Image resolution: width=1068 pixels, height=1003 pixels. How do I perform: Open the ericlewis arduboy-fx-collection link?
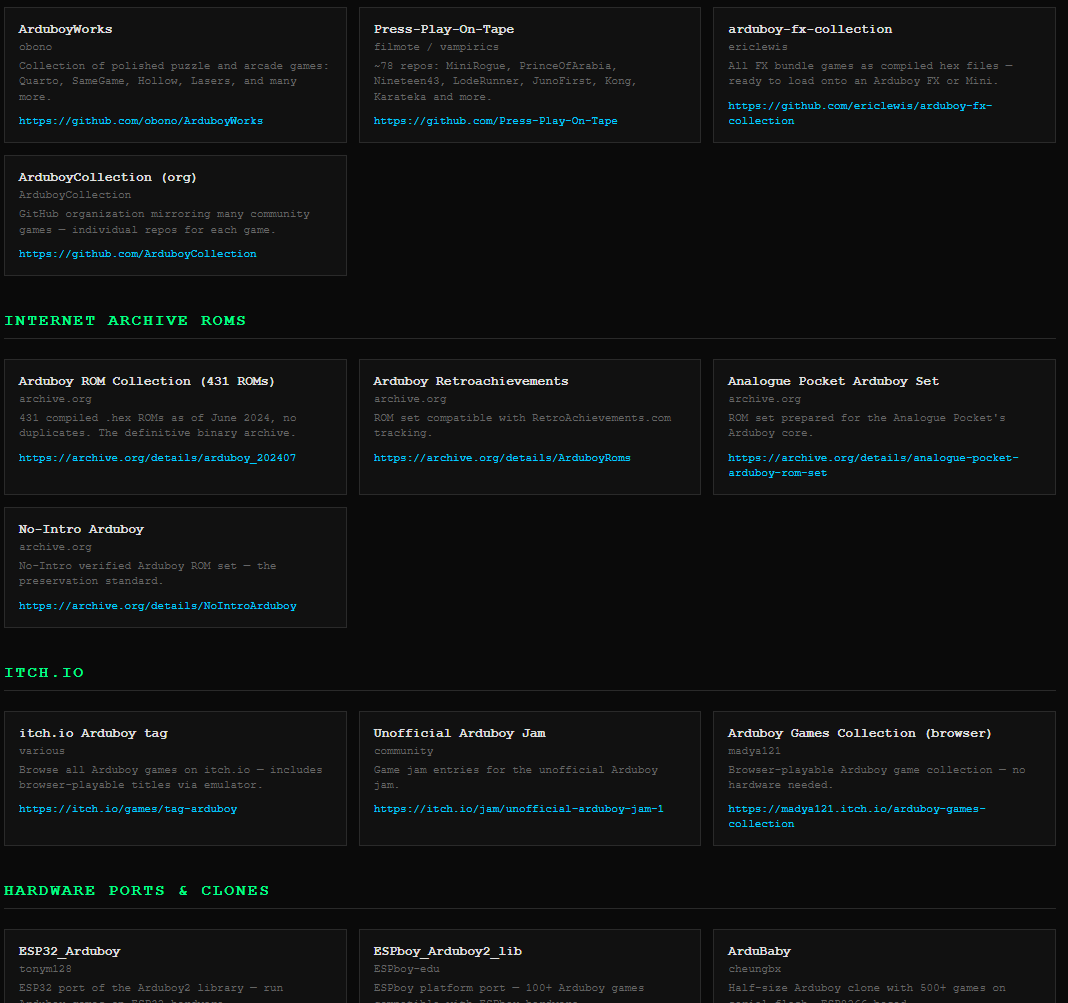860,113
